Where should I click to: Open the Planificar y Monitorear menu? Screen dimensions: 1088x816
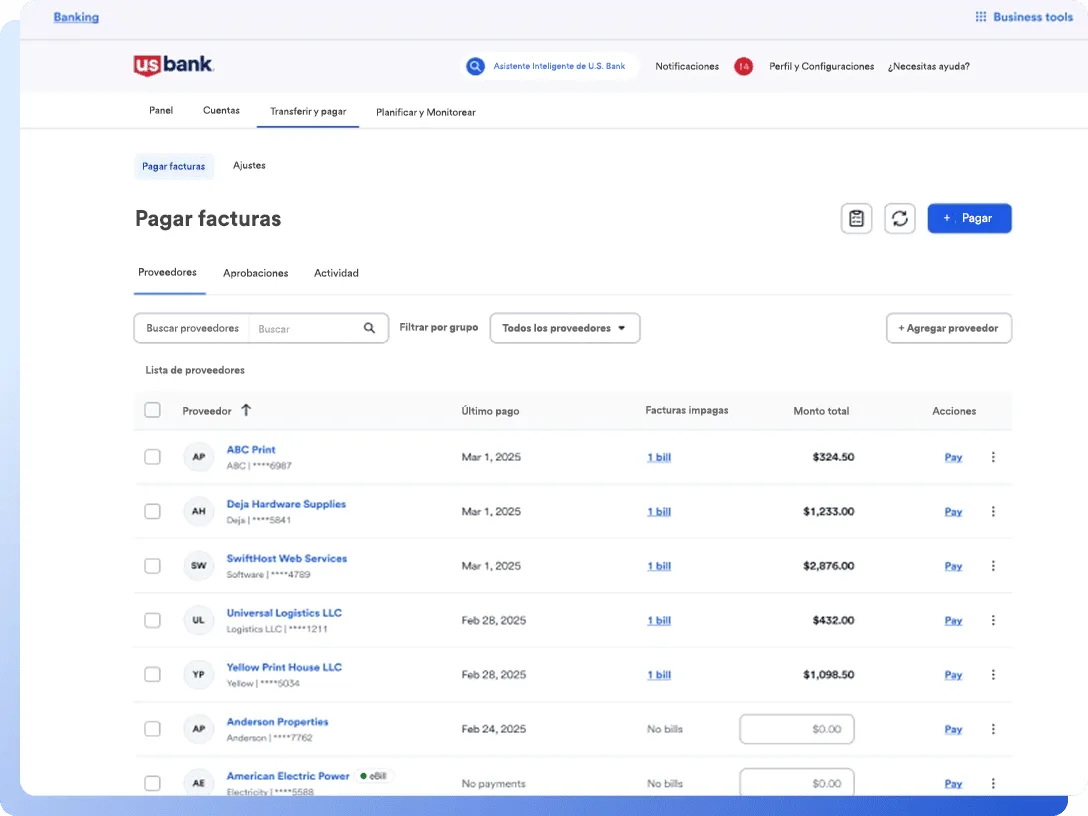point(425,112)
